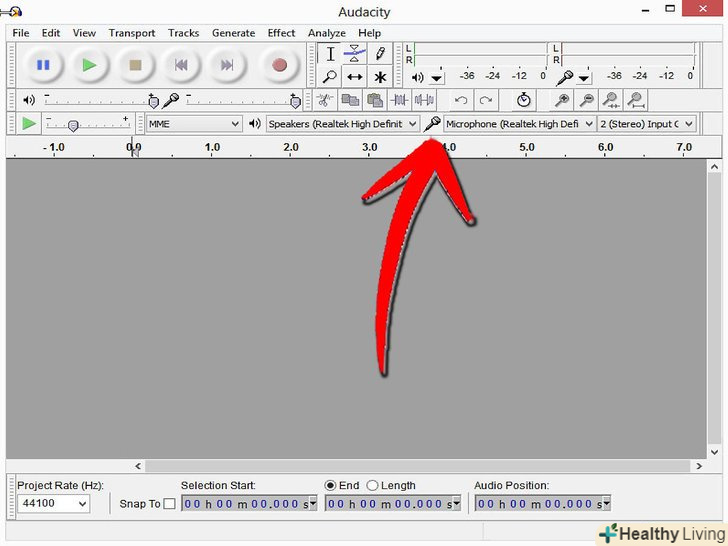Image resolution: width=728 pixels, height=546 pixels.
Task: Start playback with the green Play button
Action: click(89, 65)
